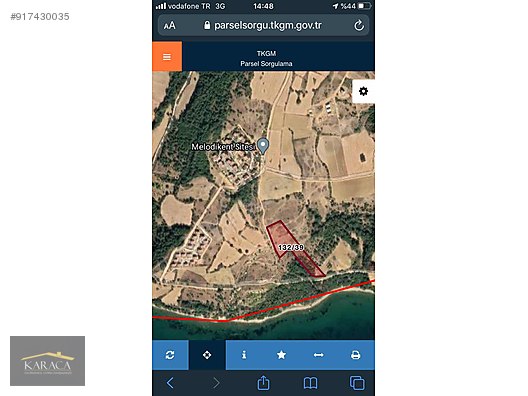Select the locate parcel crosshair tool
Screen dimensions: 528x396
click(x=207, y=355)
